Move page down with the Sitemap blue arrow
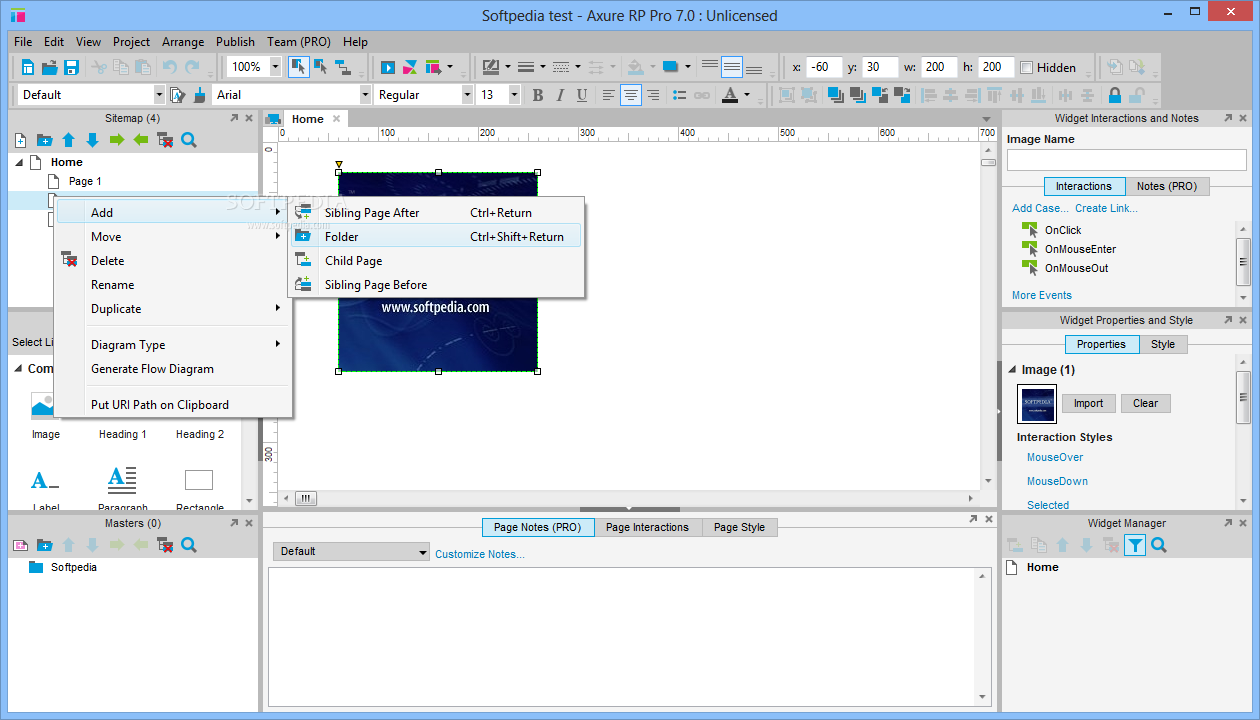1260x720 pixels. [92, 140]
